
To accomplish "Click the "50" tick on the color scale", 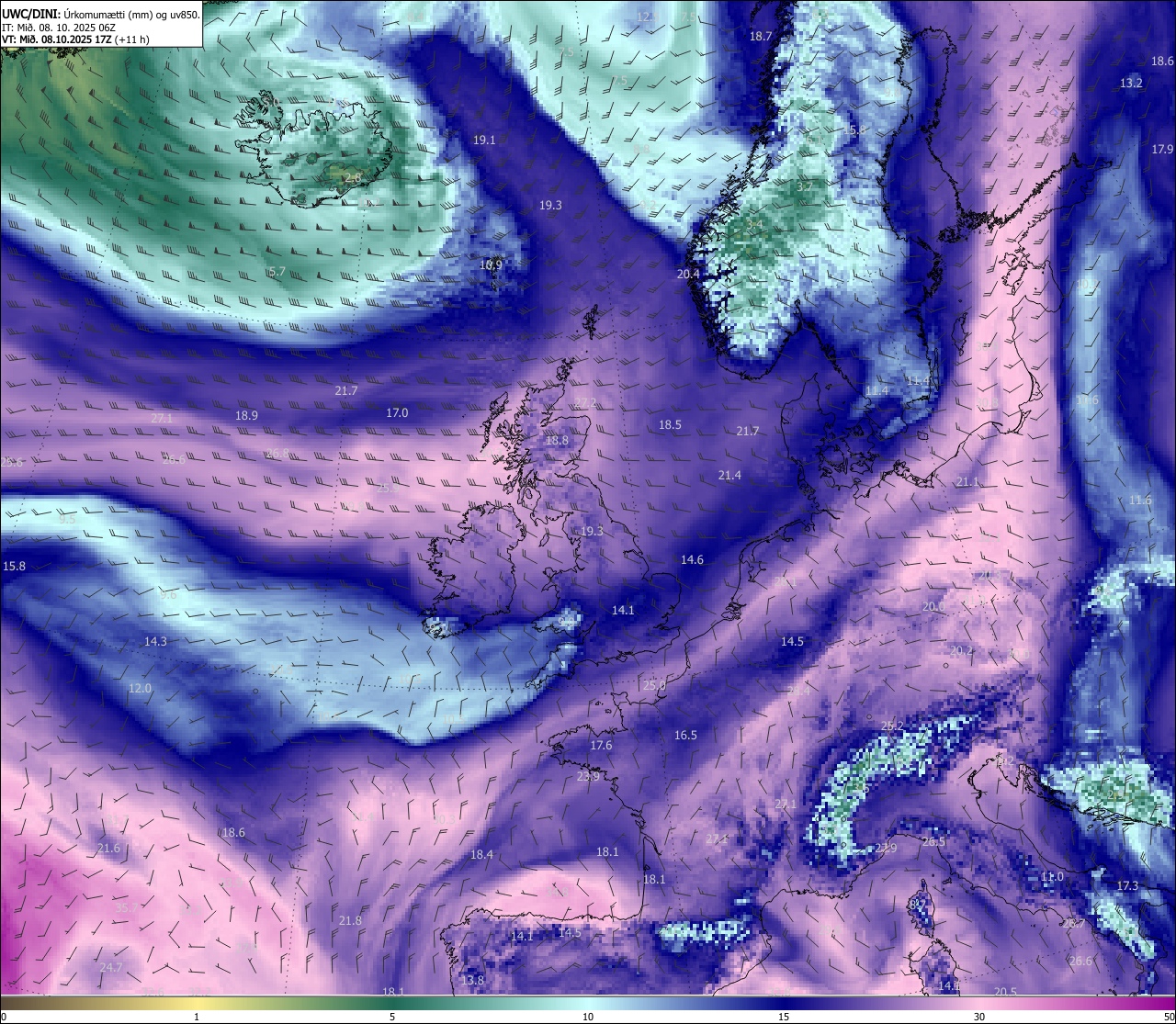I will click(x=1169, y=1017).
